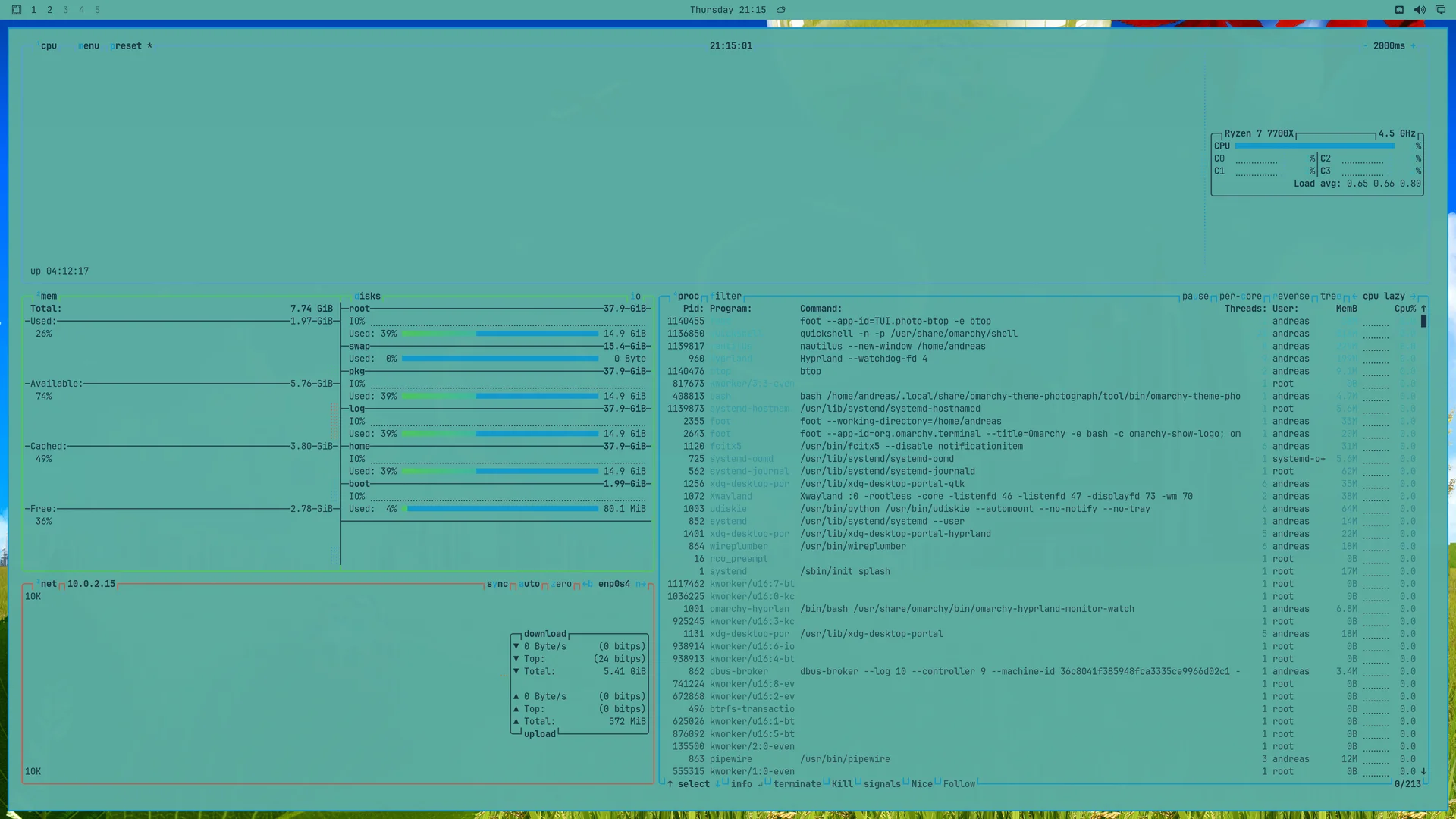This screenshot has width=1456, height=819.
Task: Increase update interval with the plus sign
Action: coord(1413,46)
